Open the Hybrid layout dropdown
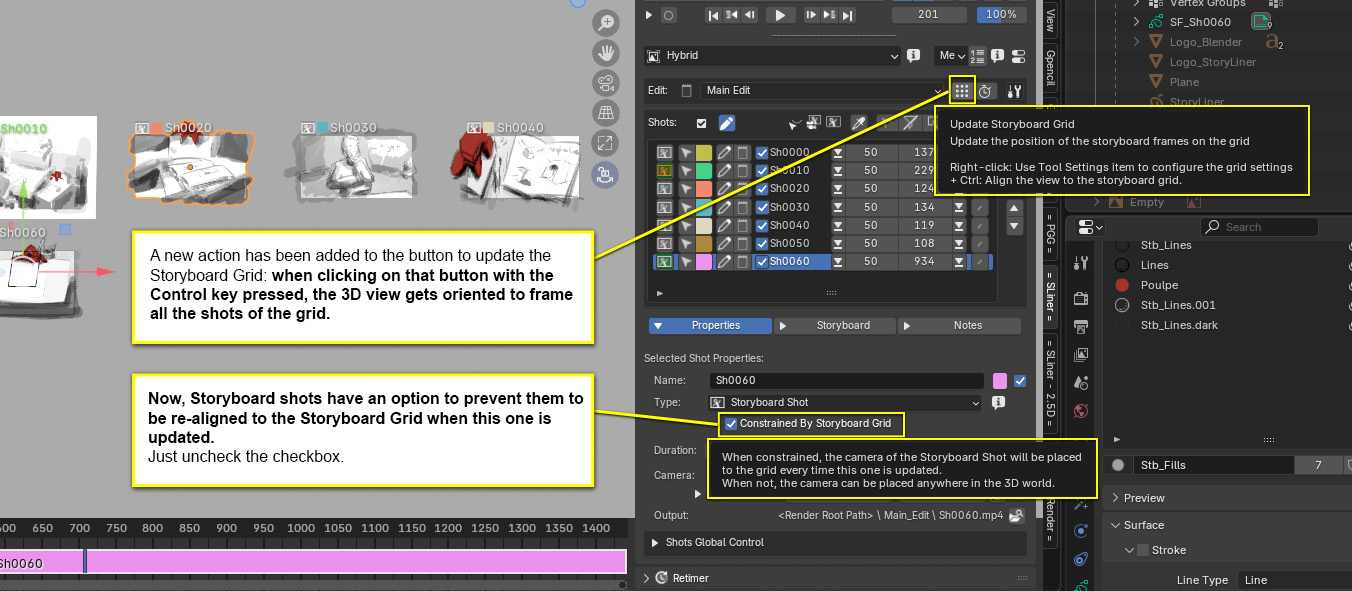Viewport: 1352px width, 591px height. coord(773,56)
